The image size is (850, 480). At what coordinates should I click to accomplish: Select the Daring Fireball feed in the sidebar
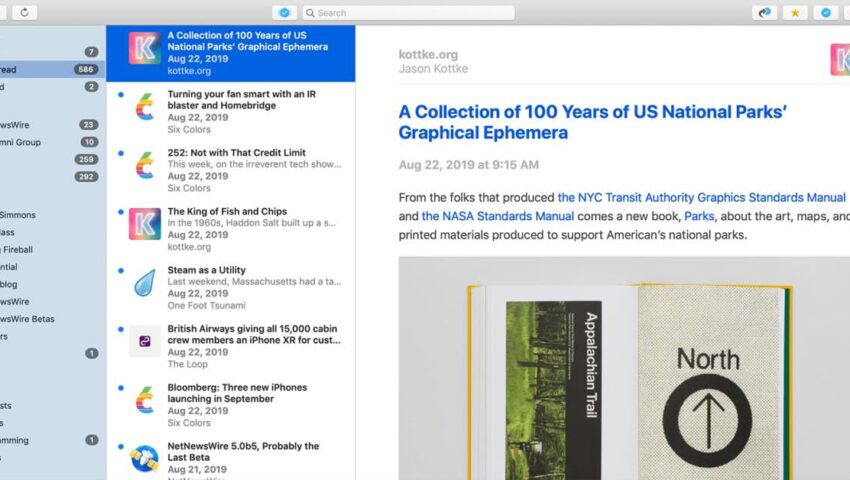(x=51, y=249)
